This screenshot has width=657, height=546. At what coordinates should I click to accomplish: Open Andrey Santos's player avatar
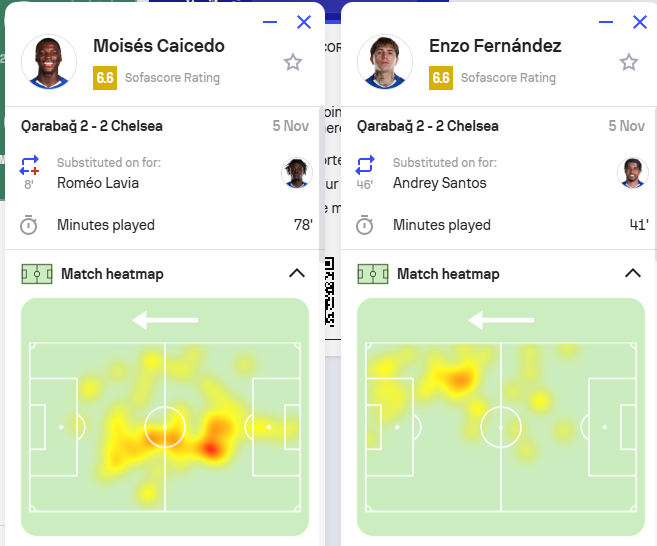633,173
